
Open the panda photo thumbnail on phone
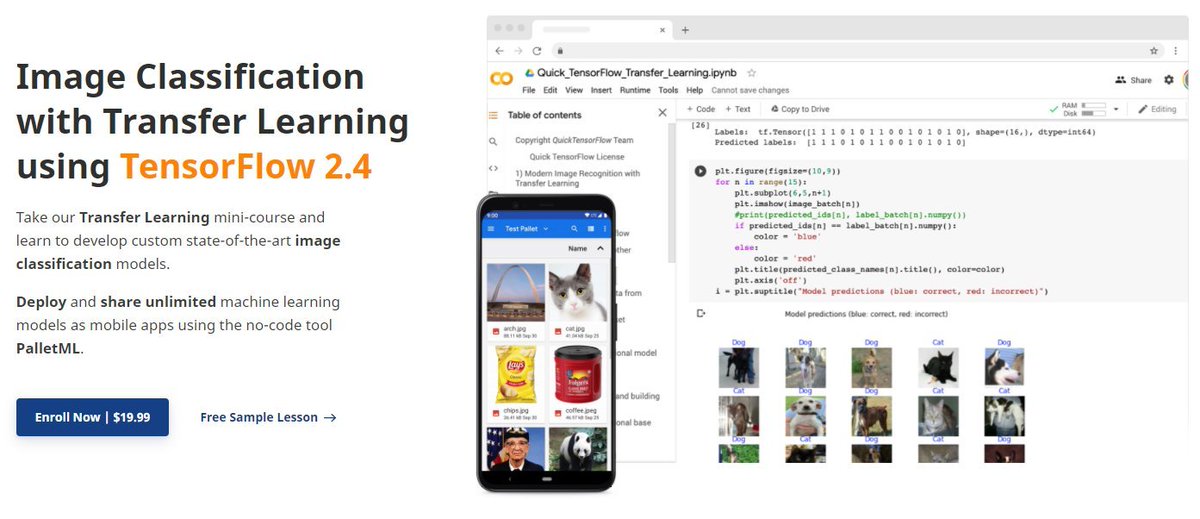[578, 449]
